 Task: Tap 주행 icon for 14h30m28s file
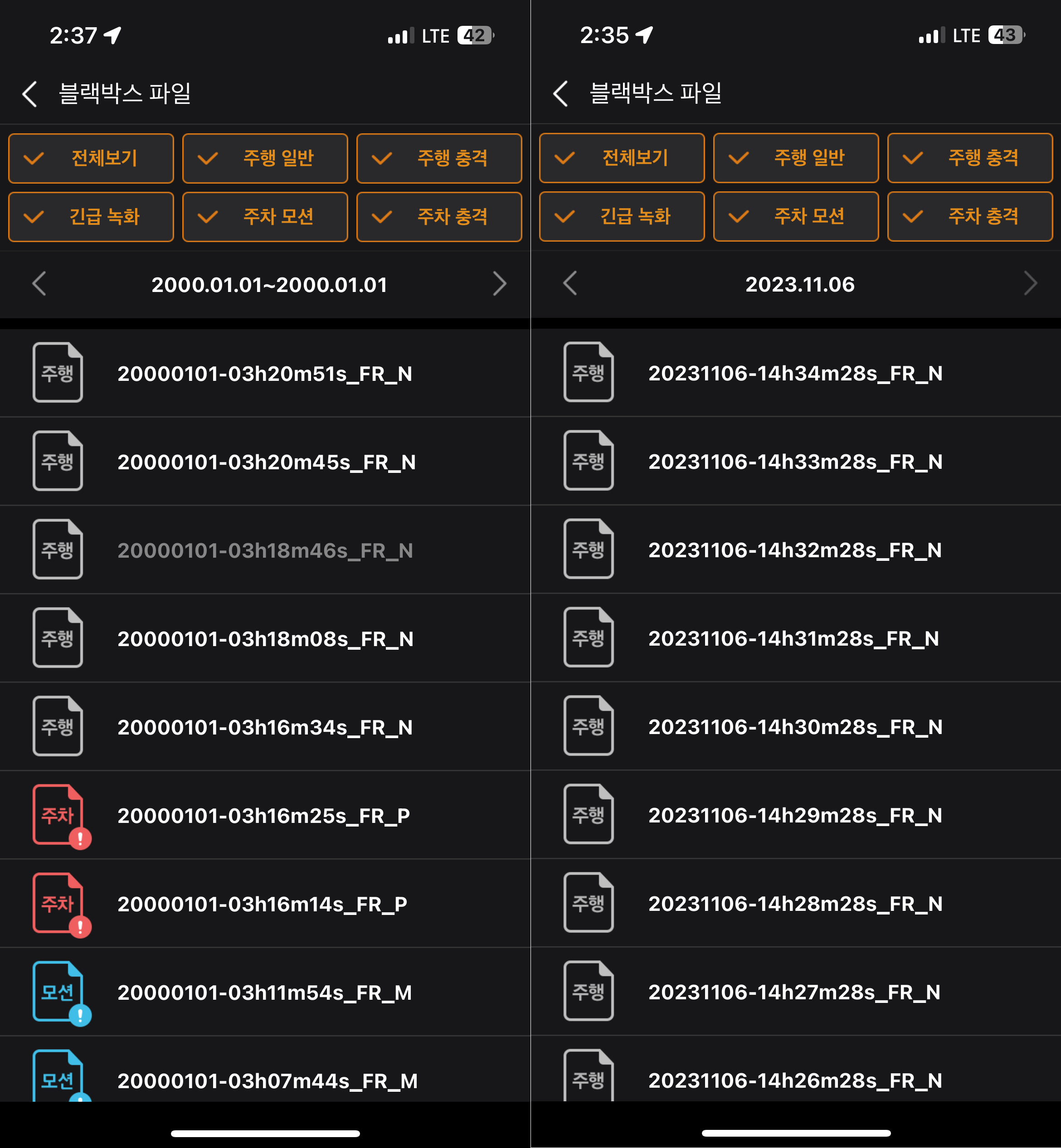click(589, 726)
